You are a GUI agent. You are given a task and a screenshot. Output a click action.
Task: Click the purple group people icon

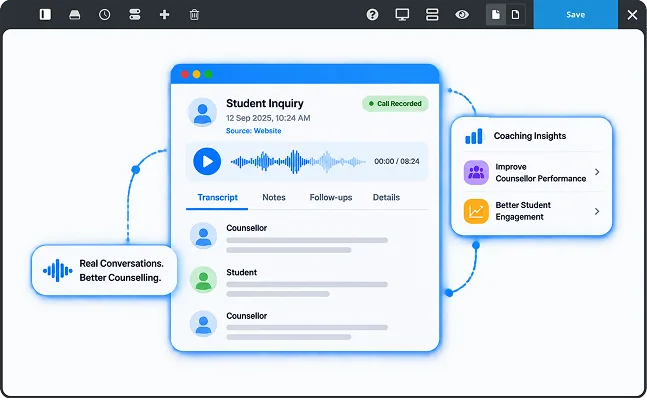point(476,173)
